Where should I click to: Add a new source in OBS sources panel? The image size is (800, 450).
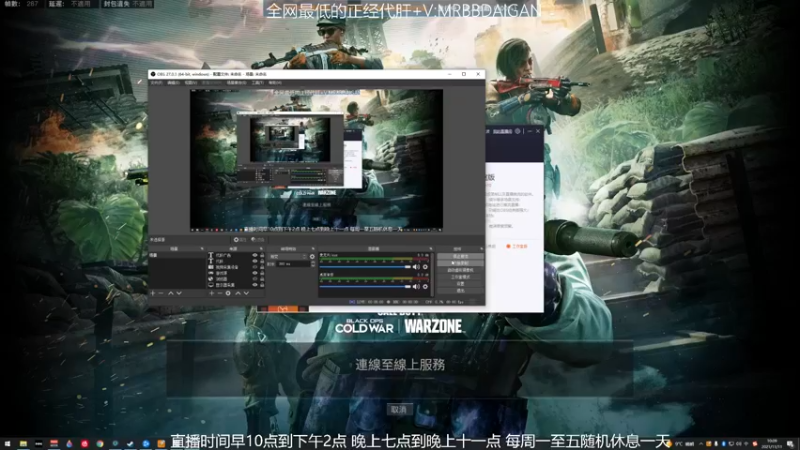pyautogui.click(x=212, y=293)
